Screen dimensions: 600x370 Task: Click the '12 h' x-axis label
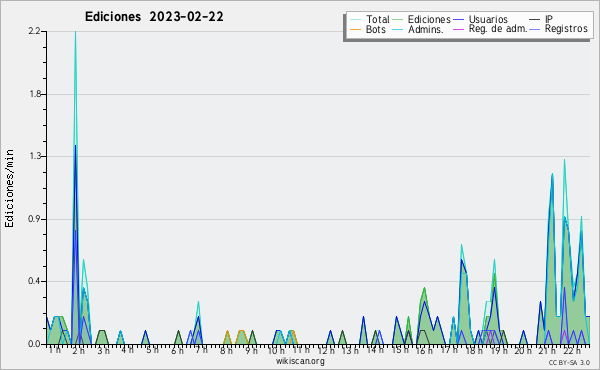(326, 350)
